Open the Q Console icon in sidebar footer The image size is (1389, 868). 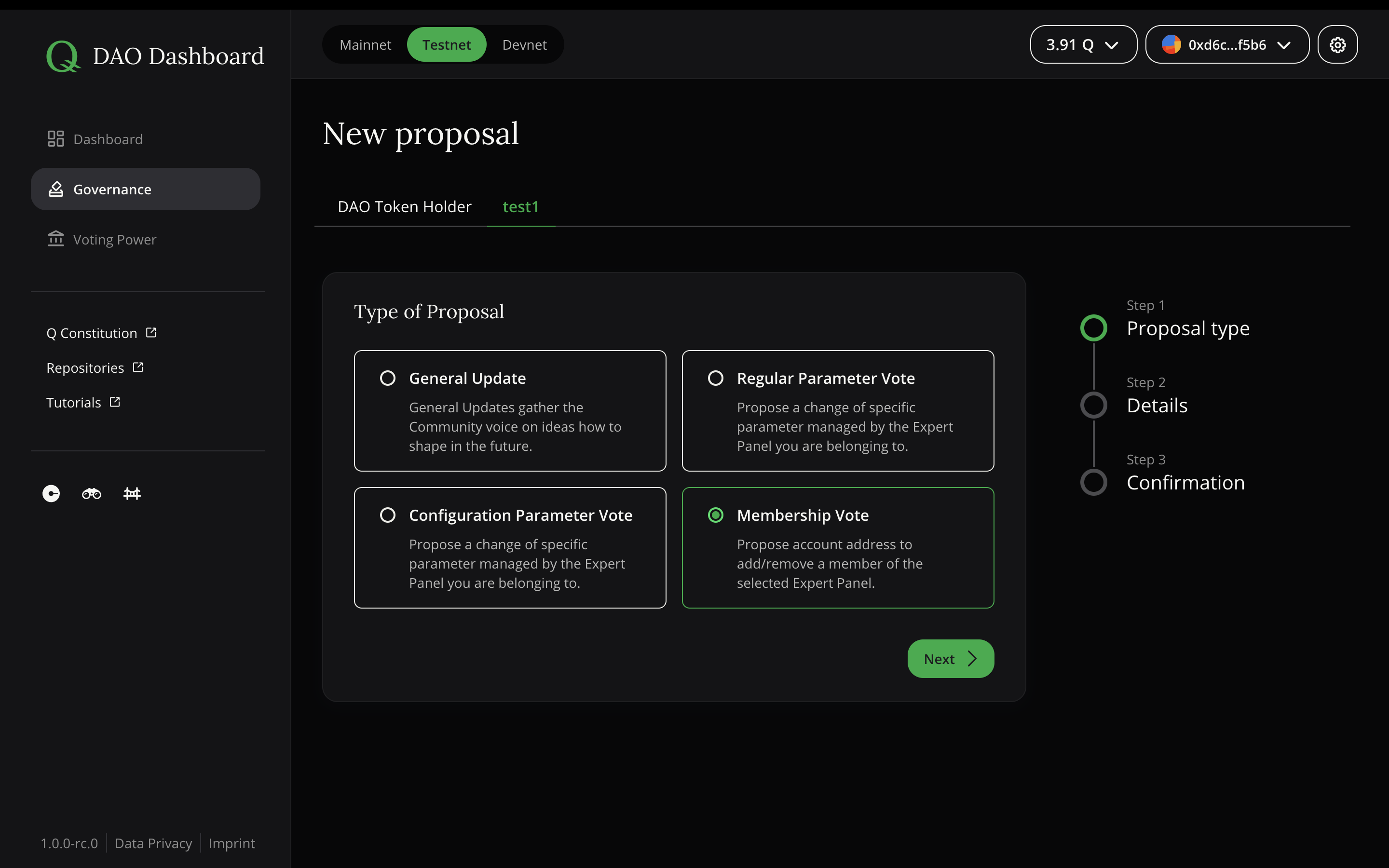point(50,493)
